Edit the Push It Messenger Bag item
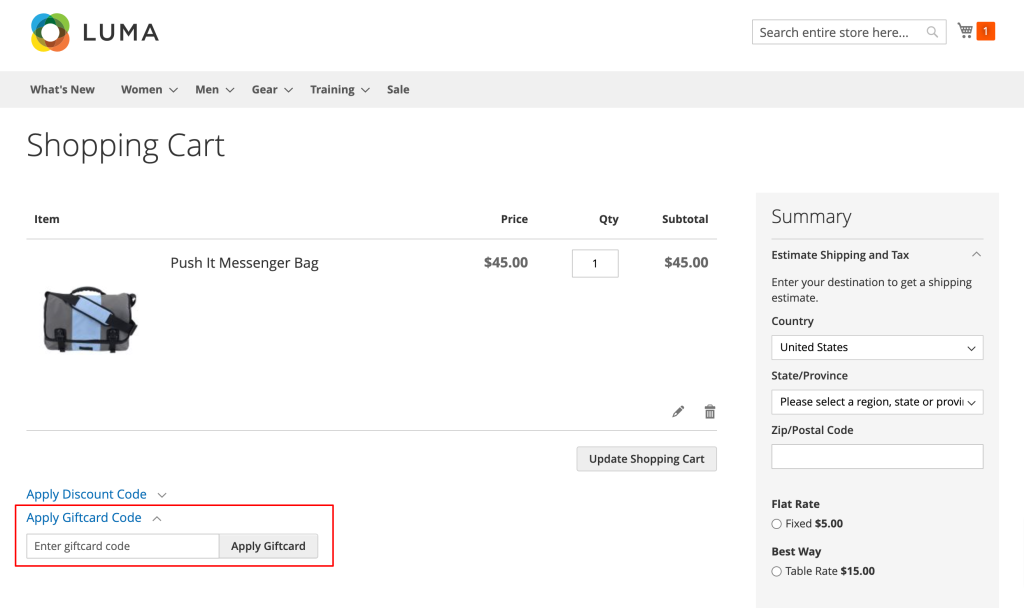 [678, 411]
